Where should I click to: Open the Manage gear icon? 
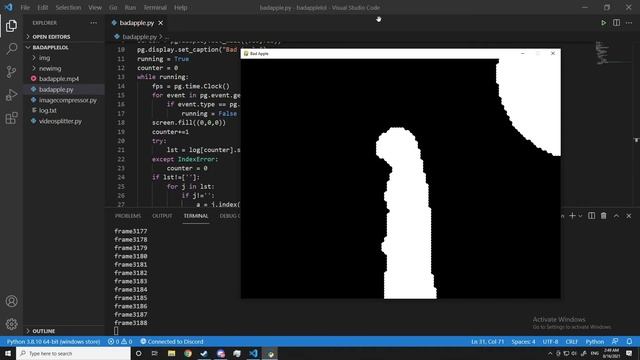11,324
